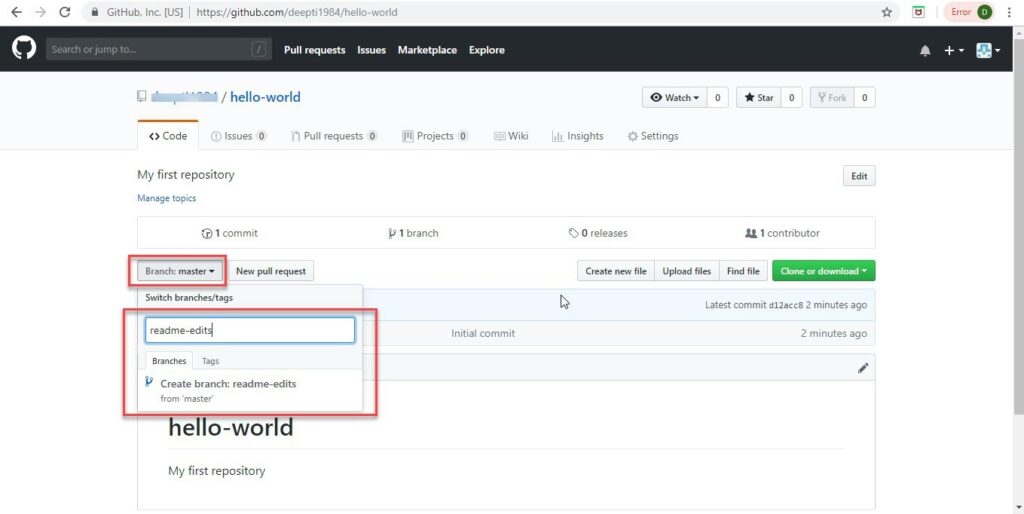
Task: Select the Code tab
Action: tap(168, 136)
